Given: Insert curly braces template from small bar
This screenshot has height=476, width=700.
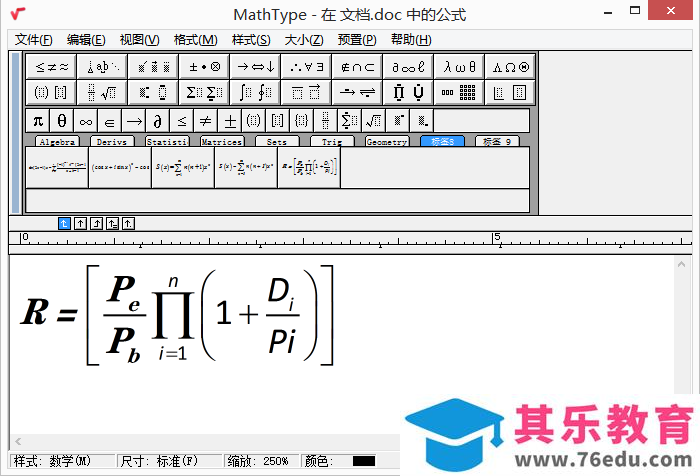Looking at the screenshot, I should click(x=302, y=121).
